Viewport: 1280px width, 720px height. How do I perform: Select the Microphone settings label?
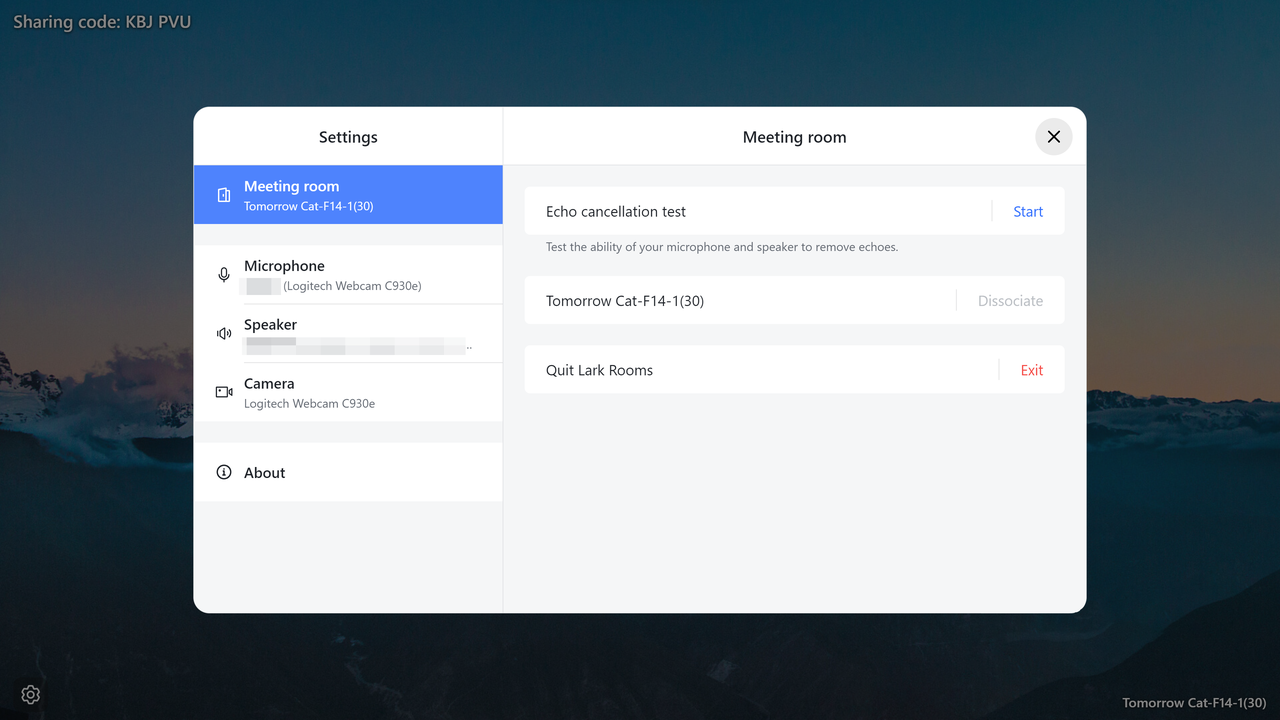(x=284, y=266)
